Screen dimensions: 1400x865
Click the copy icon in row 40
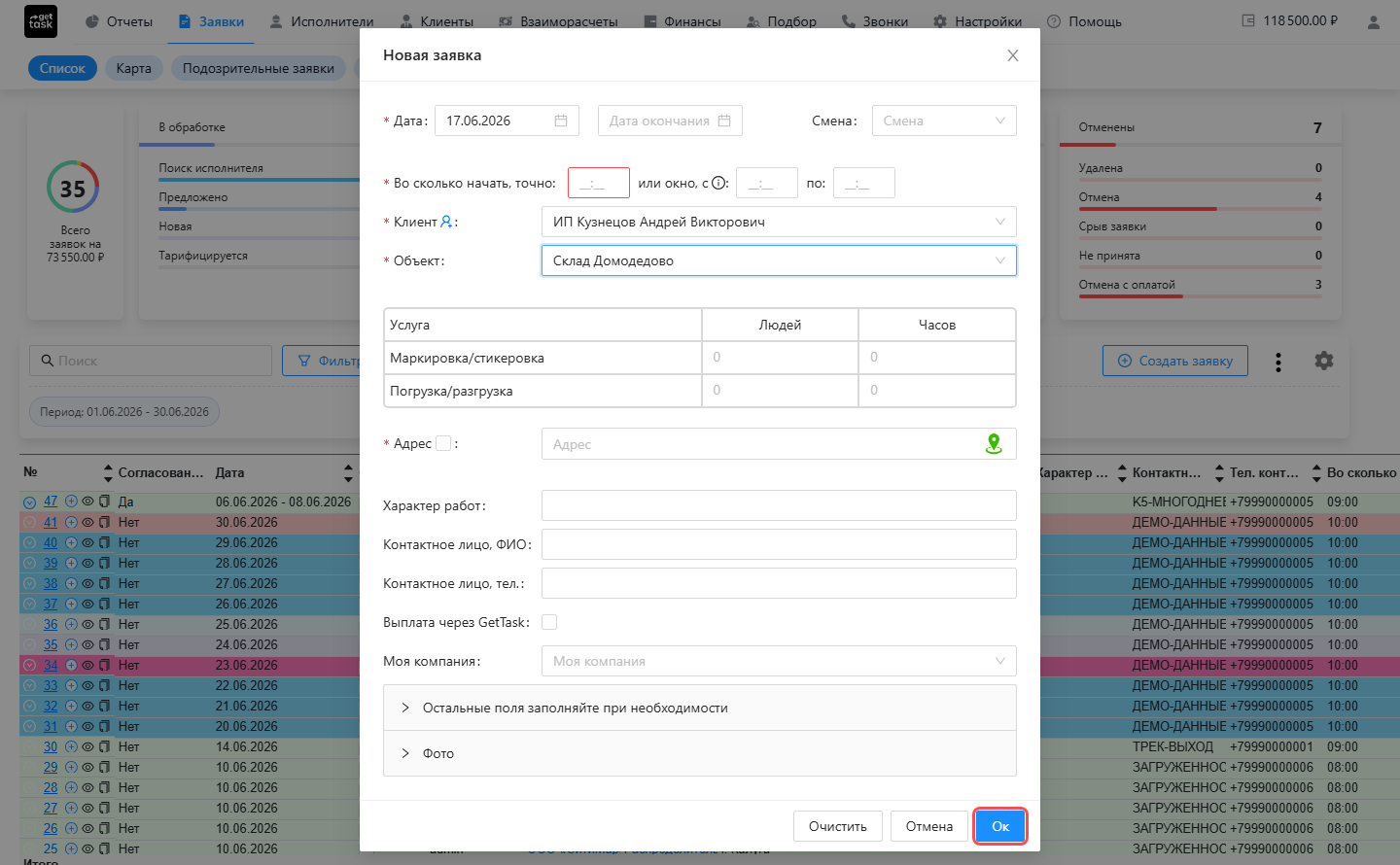pyautogui.click(x=104, y=542)
